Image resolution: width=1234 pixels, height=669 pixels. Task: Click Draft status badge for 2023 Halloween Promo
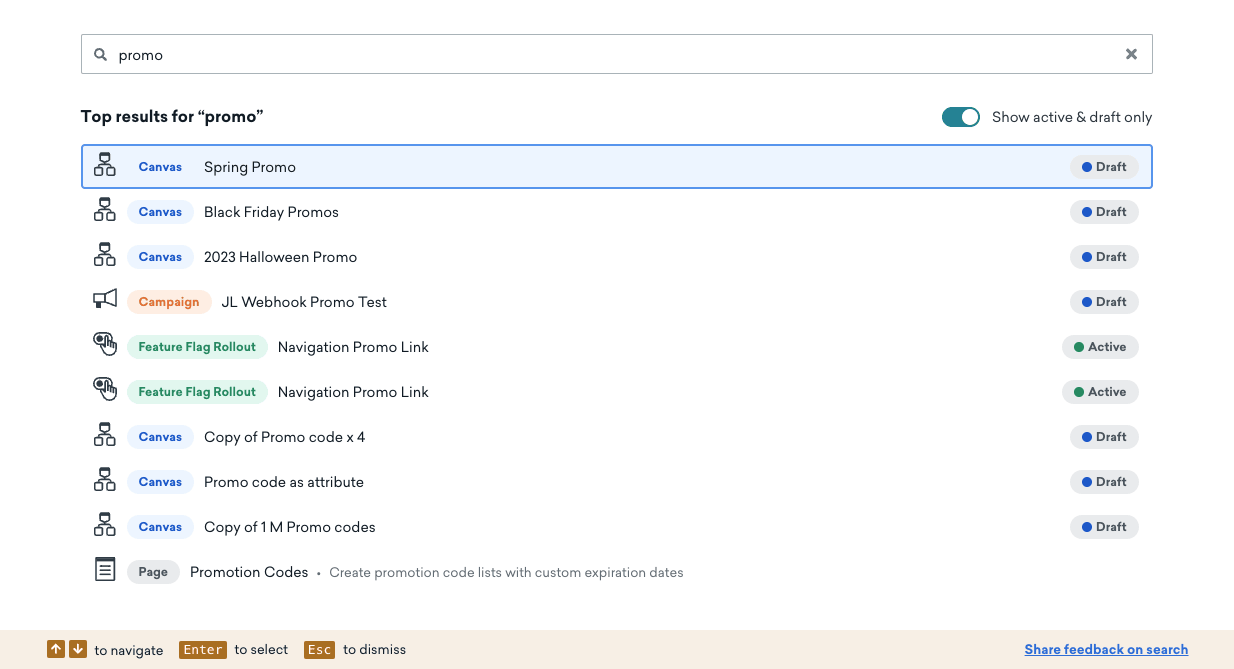point(1104,257)
